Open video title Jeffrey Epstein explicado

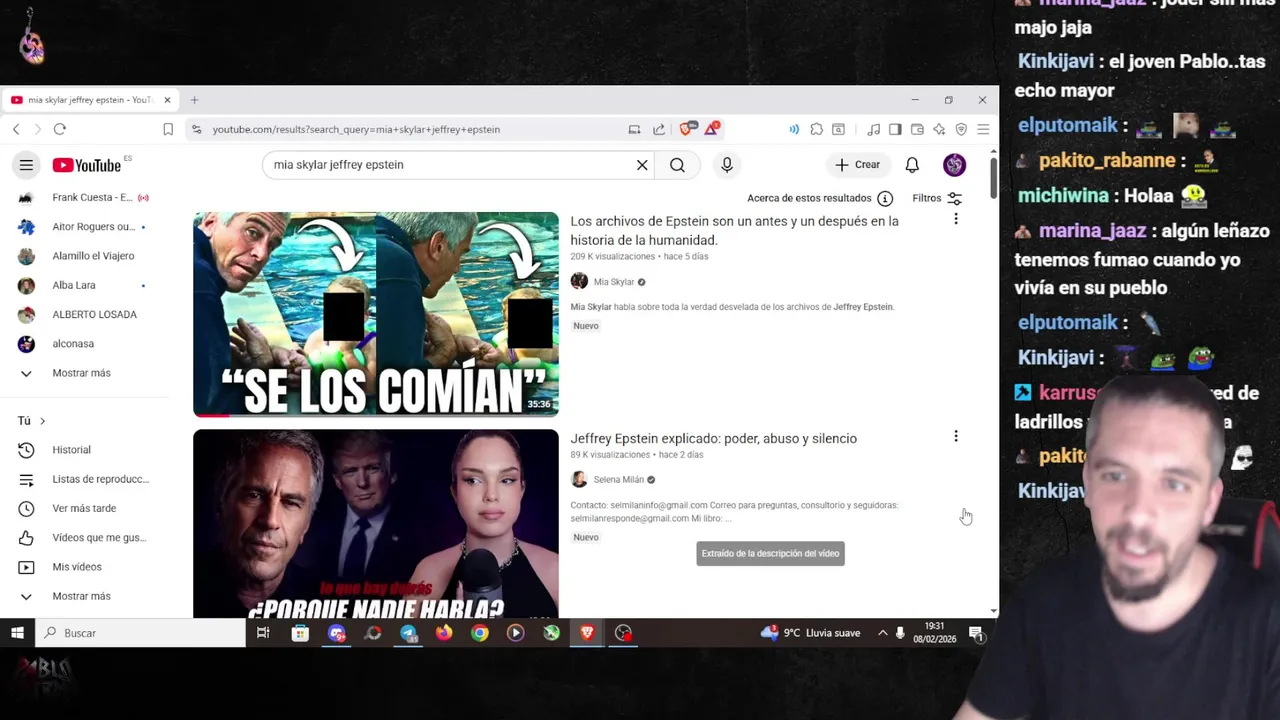(x=713, y=438)
